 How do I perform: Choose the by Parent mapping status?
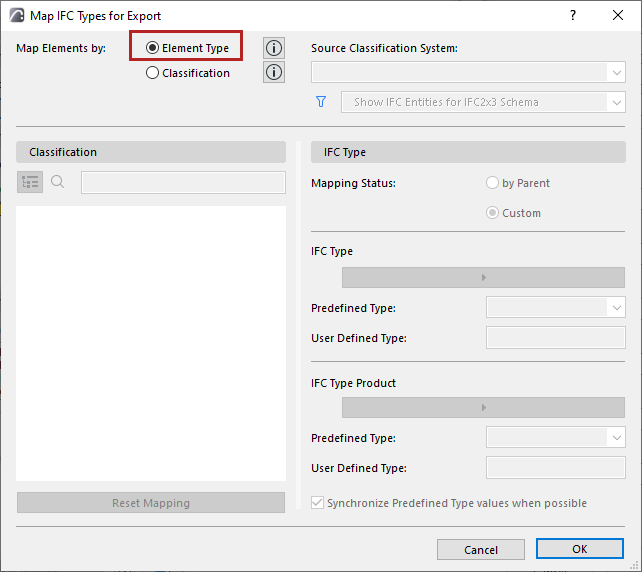(492, 183)
